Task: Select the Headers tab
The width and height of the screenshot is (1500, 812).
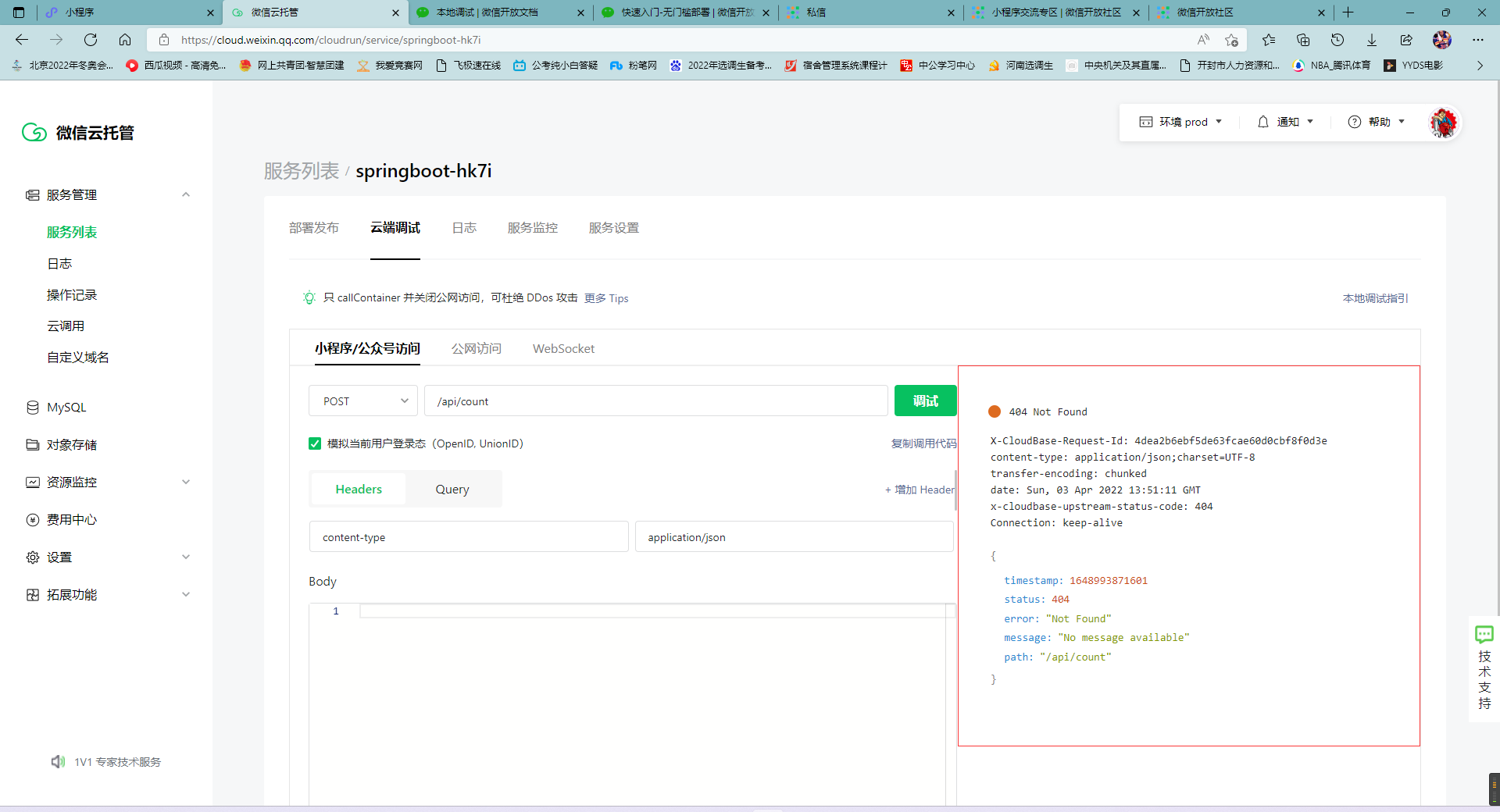Action: pyautogui.click(x=359, y=490)
